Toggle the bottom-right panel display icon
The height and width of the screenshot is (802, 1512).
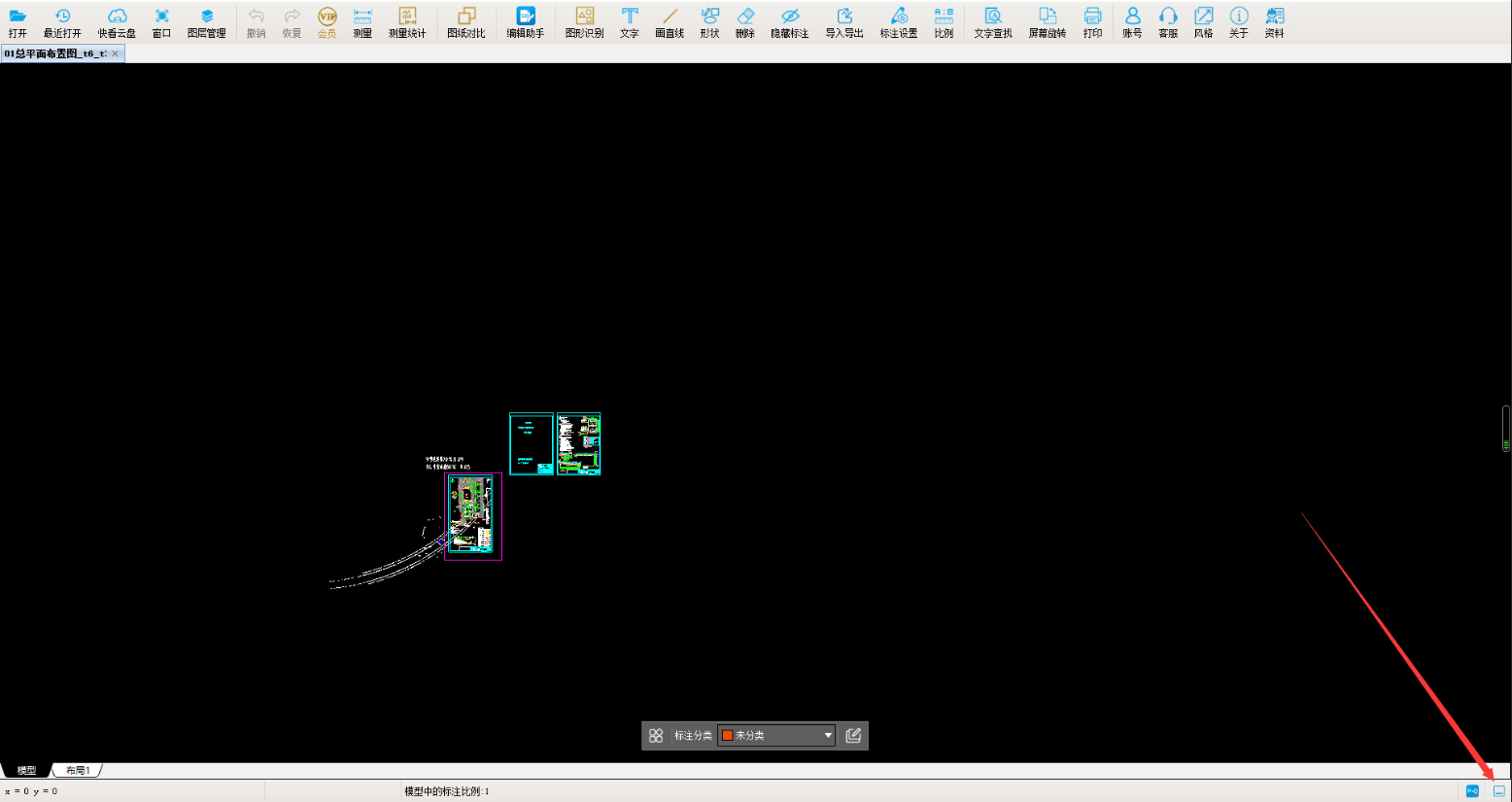(x=1499, y=791)
